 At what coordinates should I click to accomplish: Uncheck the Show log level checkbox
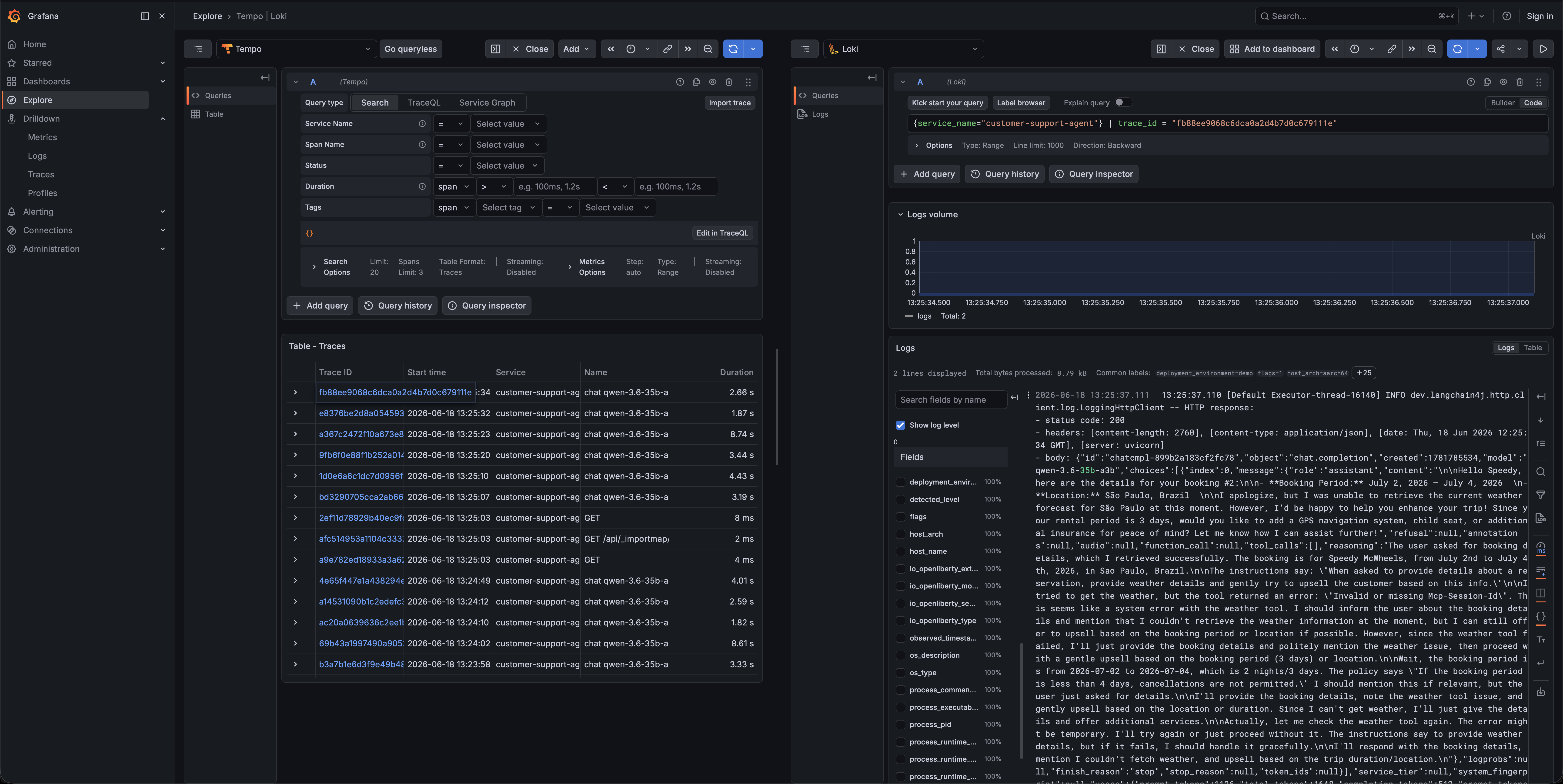[x=900, y=425]
